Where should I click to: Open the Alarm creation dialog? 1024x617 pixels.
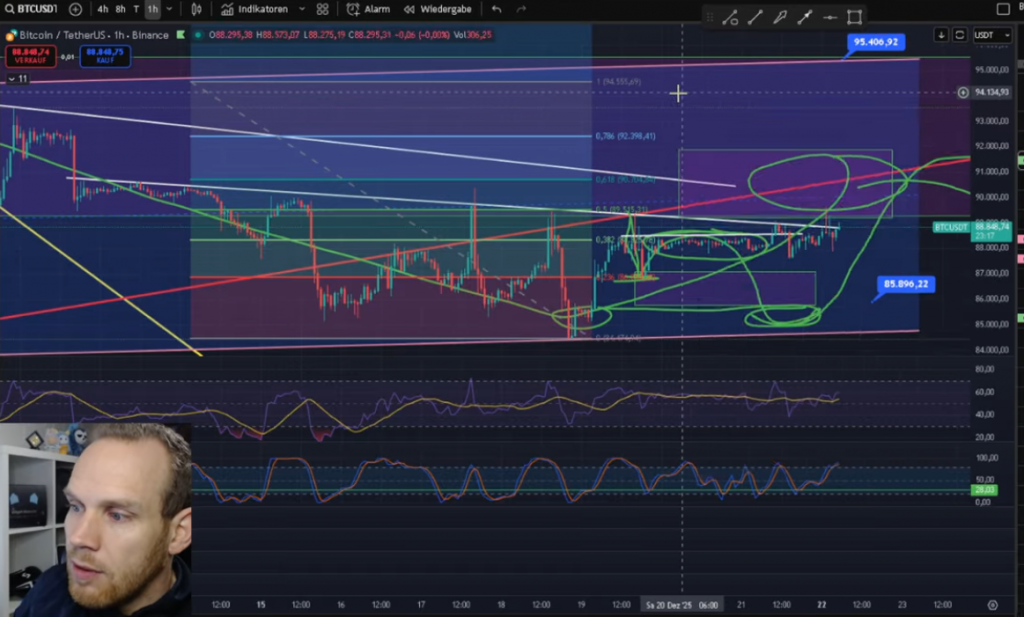point(368,9)
